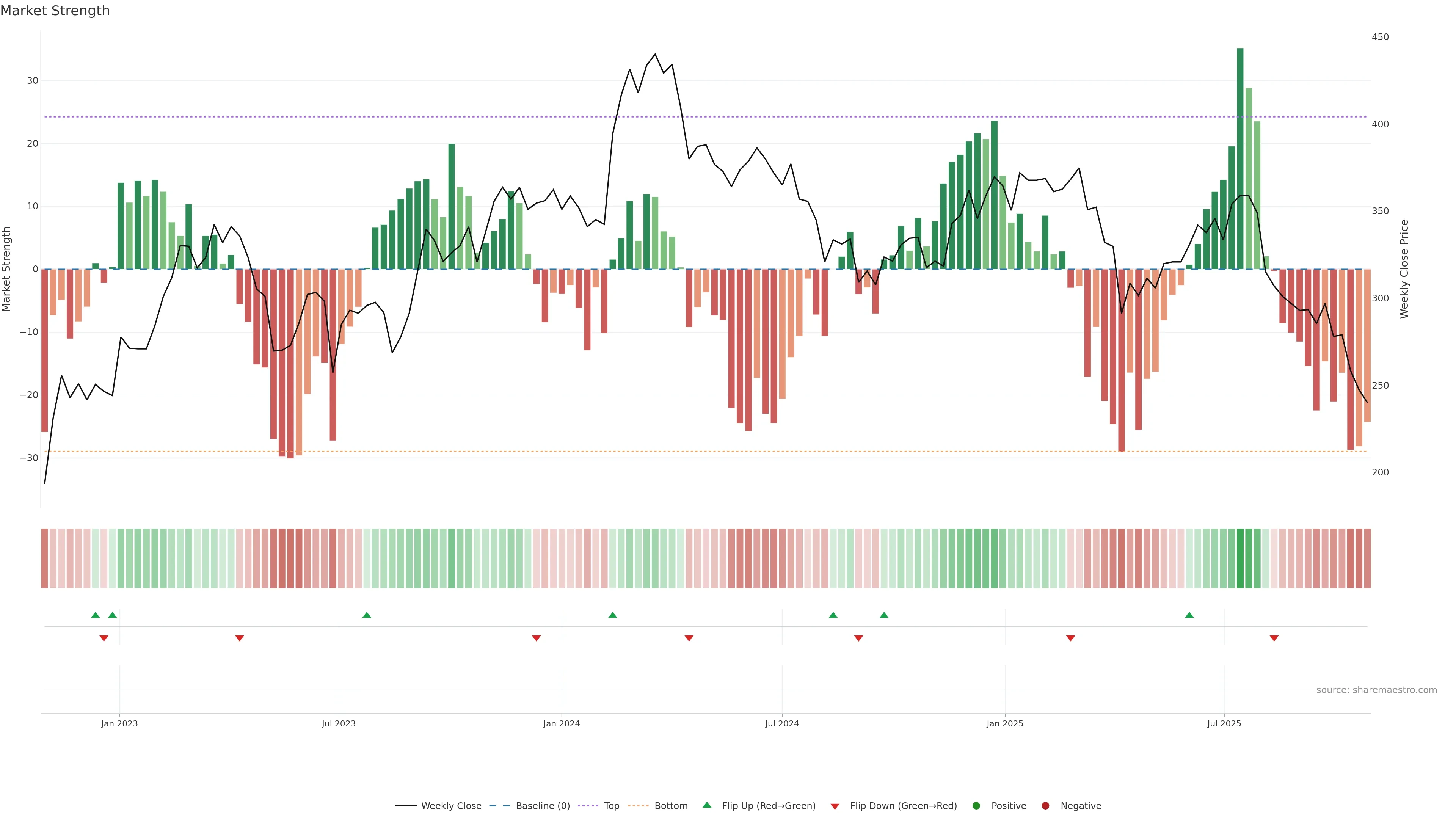Click flip-down marker just before Jan 2024

[x=537, y=638]
